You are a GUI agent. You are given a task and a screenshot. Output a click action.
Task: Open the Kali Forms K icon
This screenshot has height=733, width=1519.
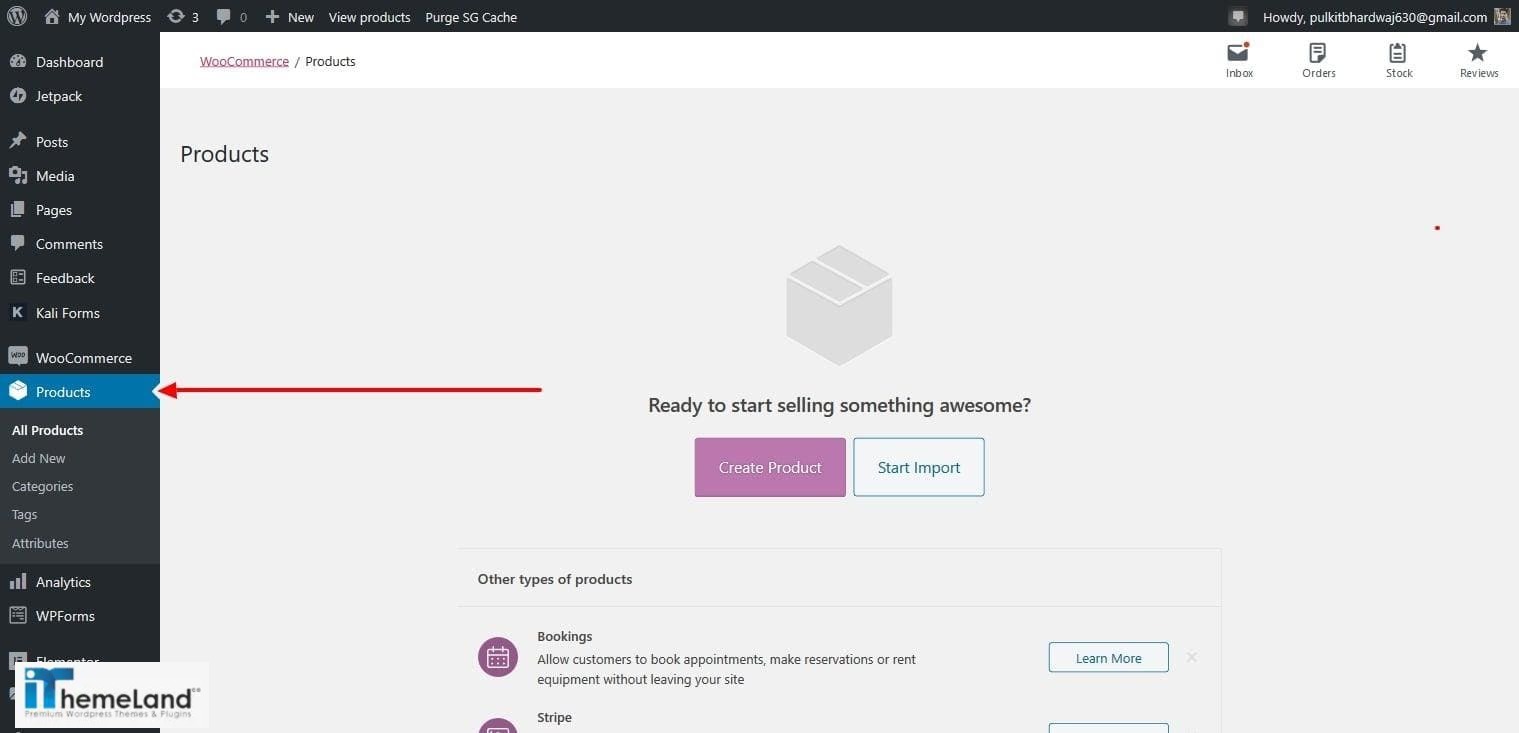coord(18,312)
